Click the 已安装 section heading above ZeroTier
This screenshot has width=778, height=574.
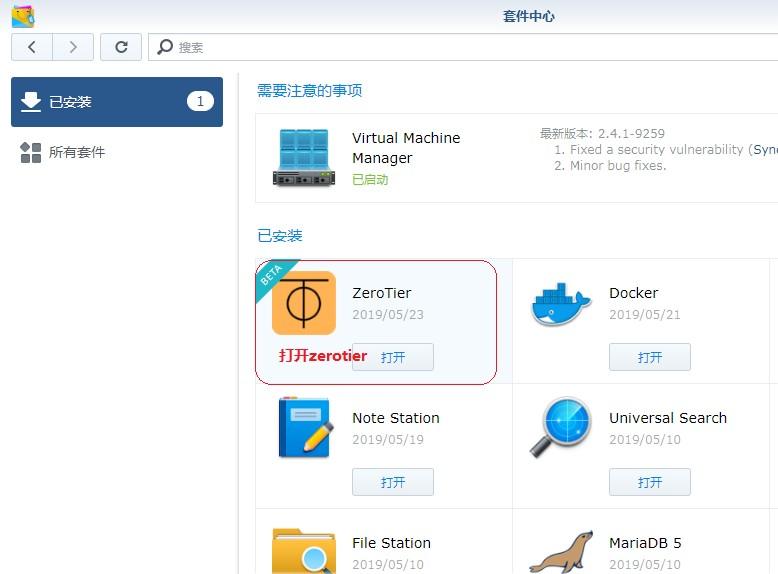click(280, 235)
